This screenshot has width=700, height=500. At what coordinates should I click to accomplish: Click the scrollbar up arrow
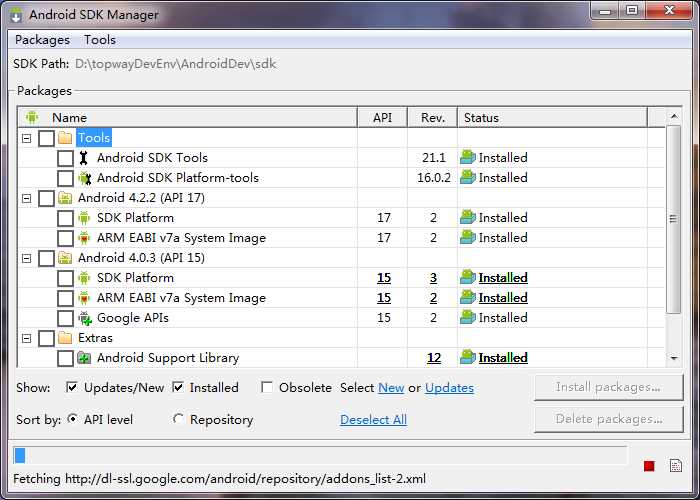(674, 117)
